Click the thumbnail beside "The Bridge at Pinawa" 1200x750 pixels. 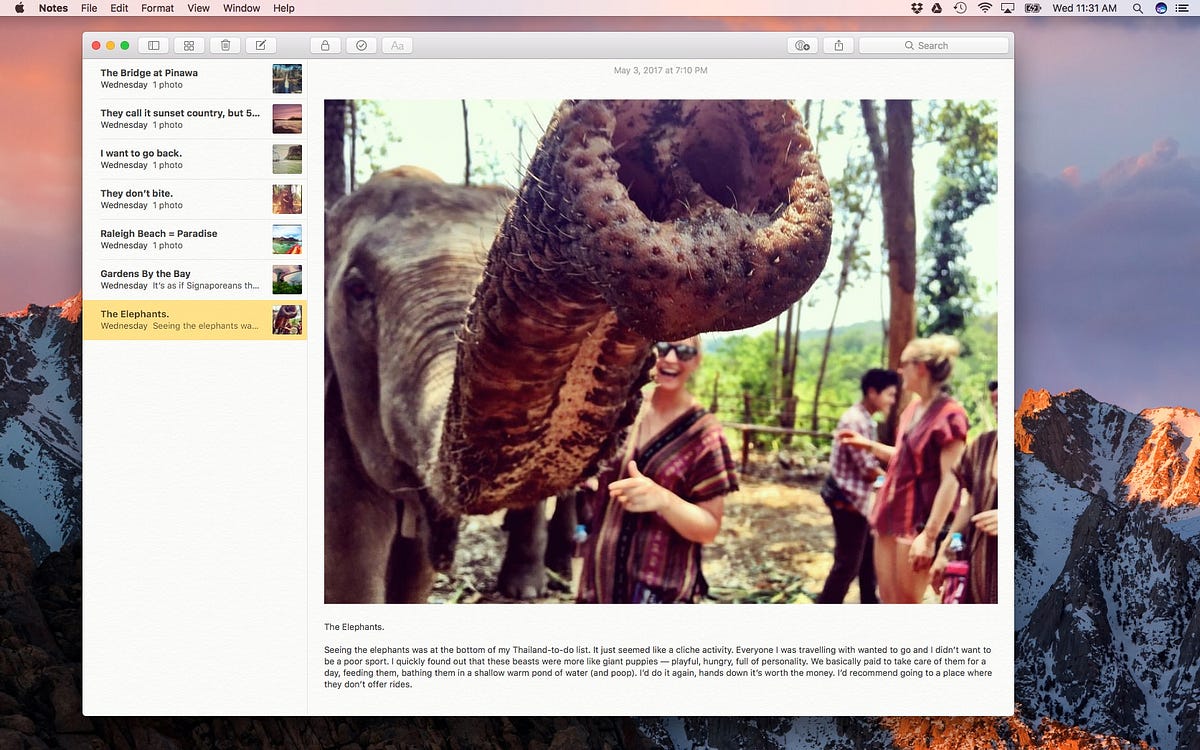point(287,79)
